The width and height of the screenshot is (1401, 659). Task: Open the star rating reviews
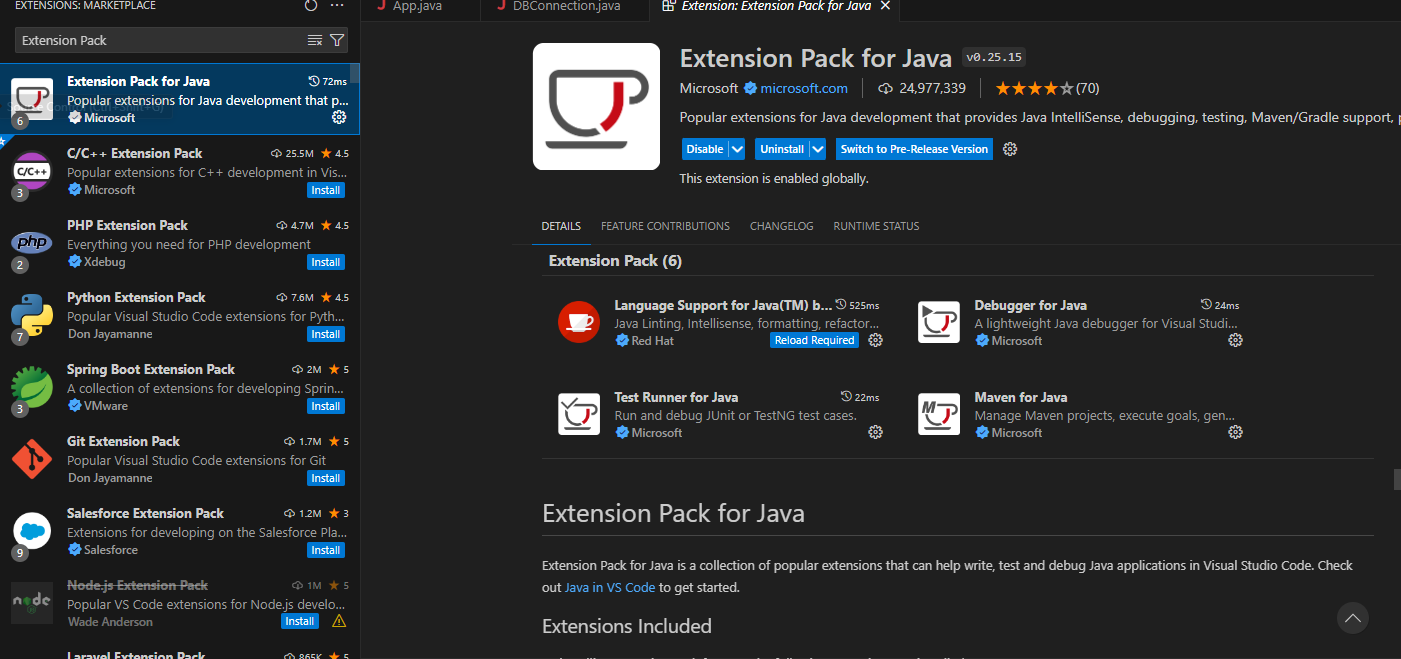pyautogui.click(x=1048, y=88)
